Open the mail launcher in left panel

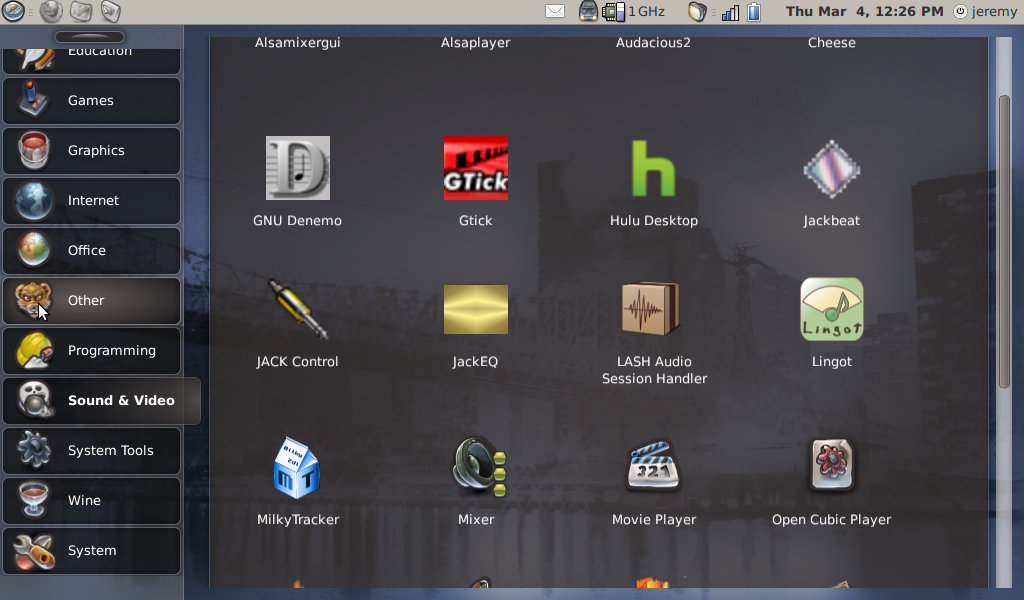[81, 11]
